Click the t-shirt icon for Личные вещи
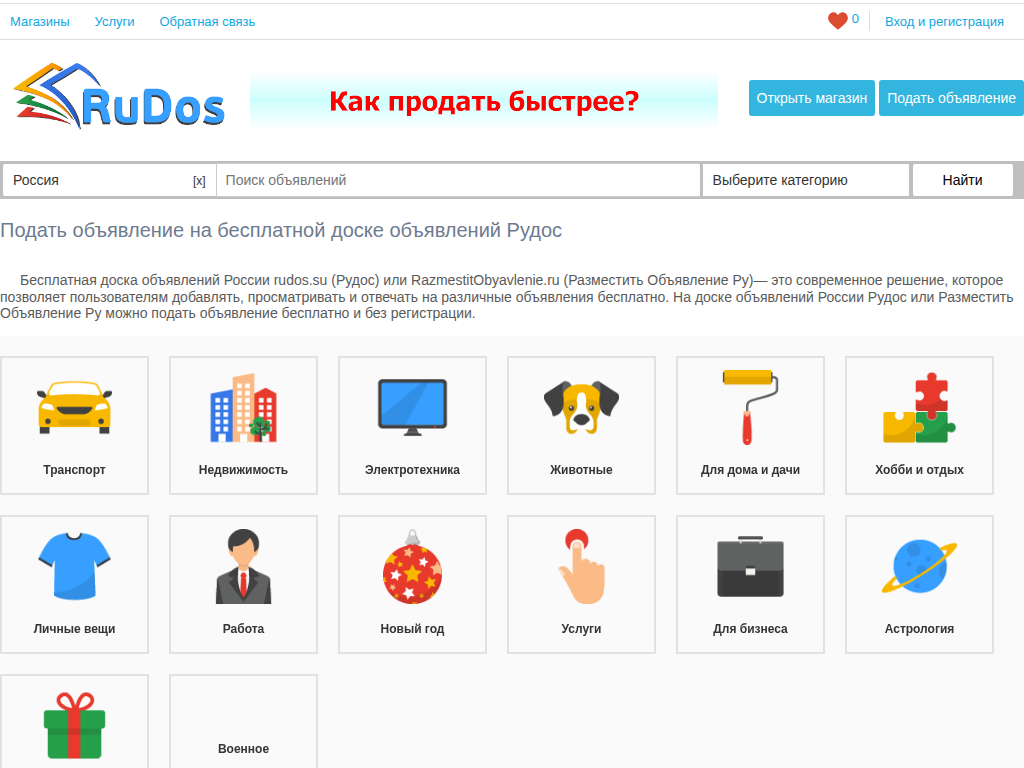 tap(74, 565)
